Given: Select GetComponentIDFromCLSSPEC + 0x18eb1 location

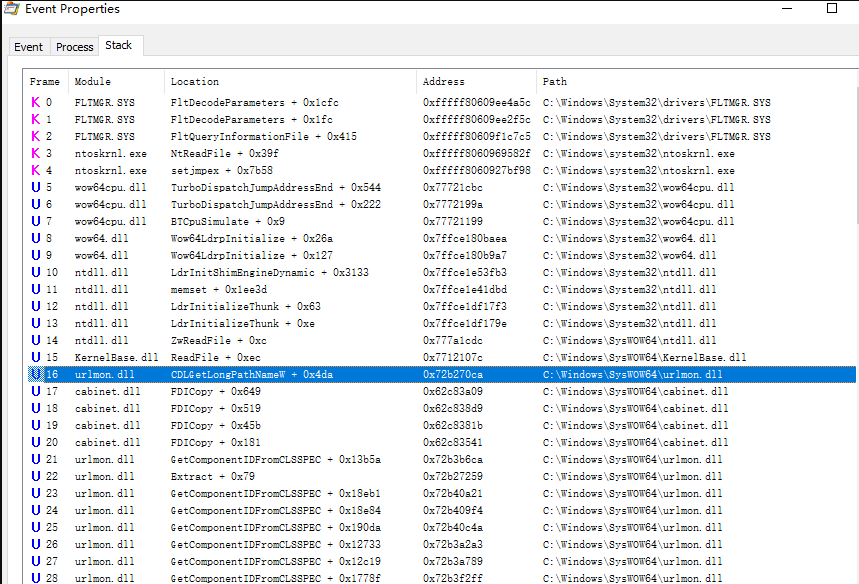Looking at the screenshot, I should [x=276, y=493].
